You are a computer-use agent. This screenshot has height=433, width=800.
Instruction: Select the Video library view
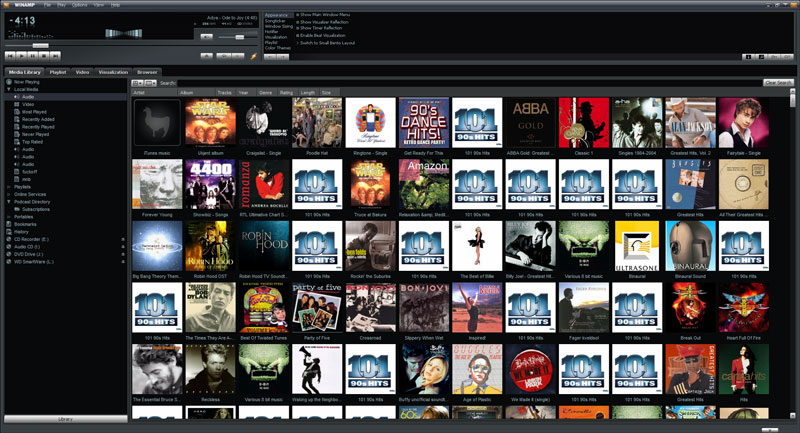point(28,104)
